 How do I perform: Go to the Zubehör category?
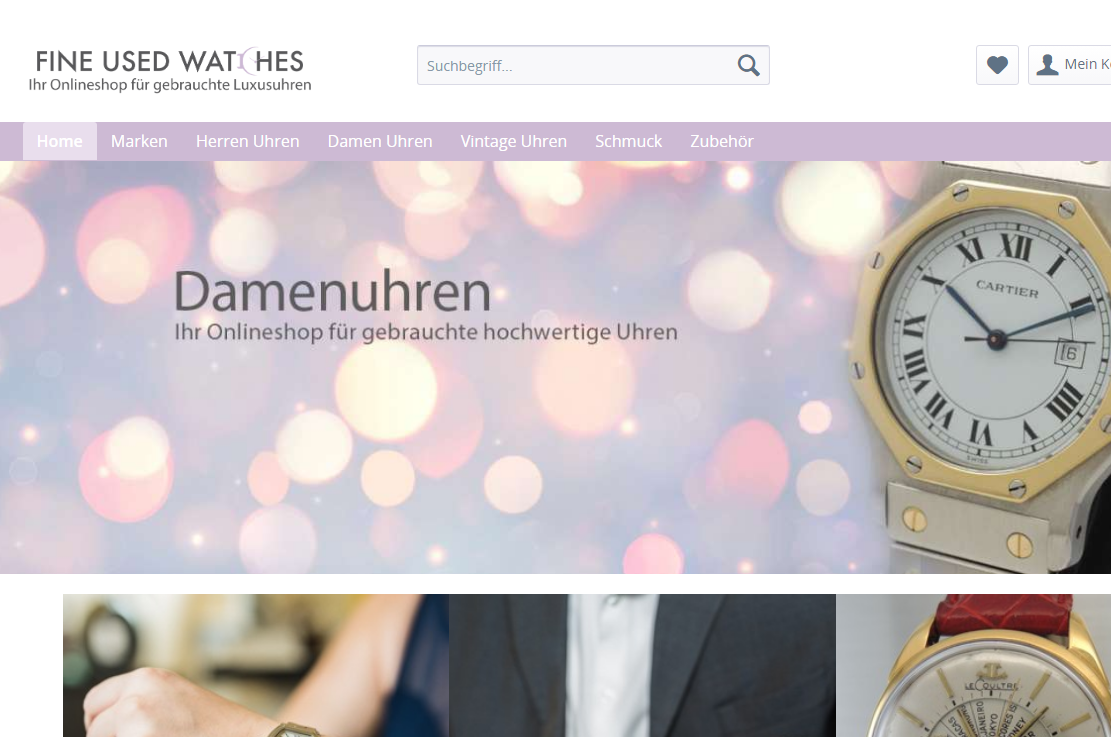coord(722,141)
